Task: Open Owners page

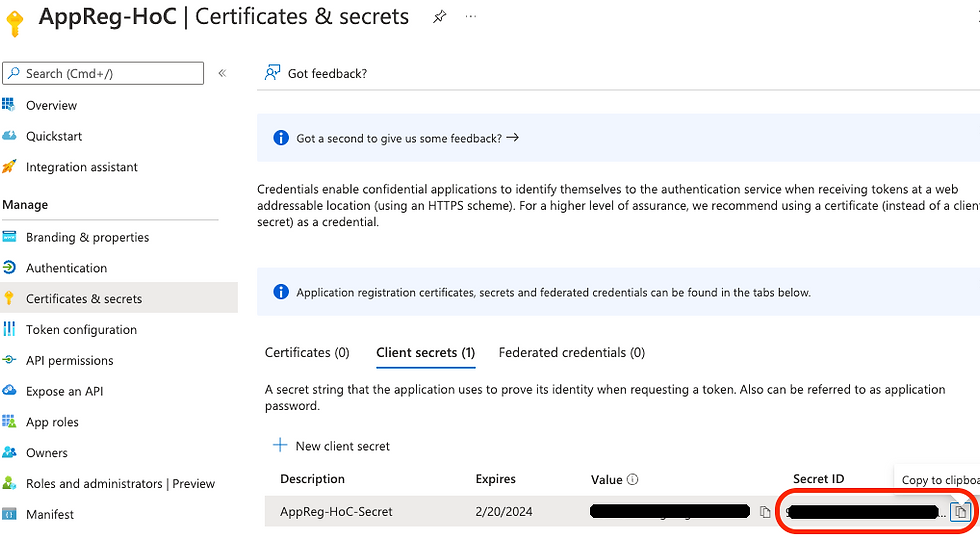Action: click(x=46, y=453)
